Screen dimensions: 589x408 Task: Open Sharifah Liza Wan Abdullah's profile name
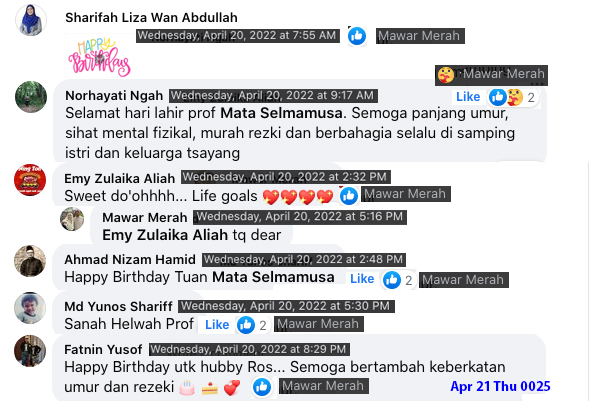(151, 18)
